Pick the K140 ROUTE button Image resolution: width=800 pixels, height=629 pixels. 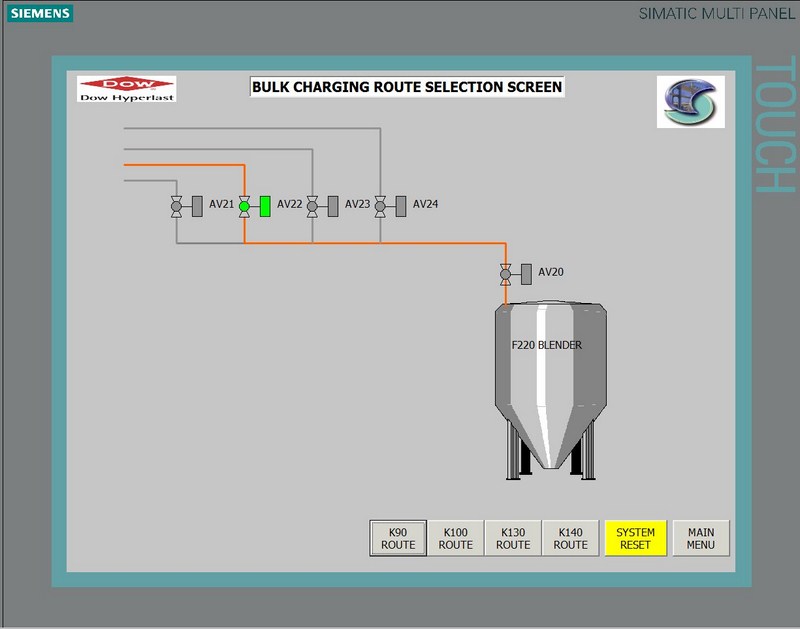[570, 538]
